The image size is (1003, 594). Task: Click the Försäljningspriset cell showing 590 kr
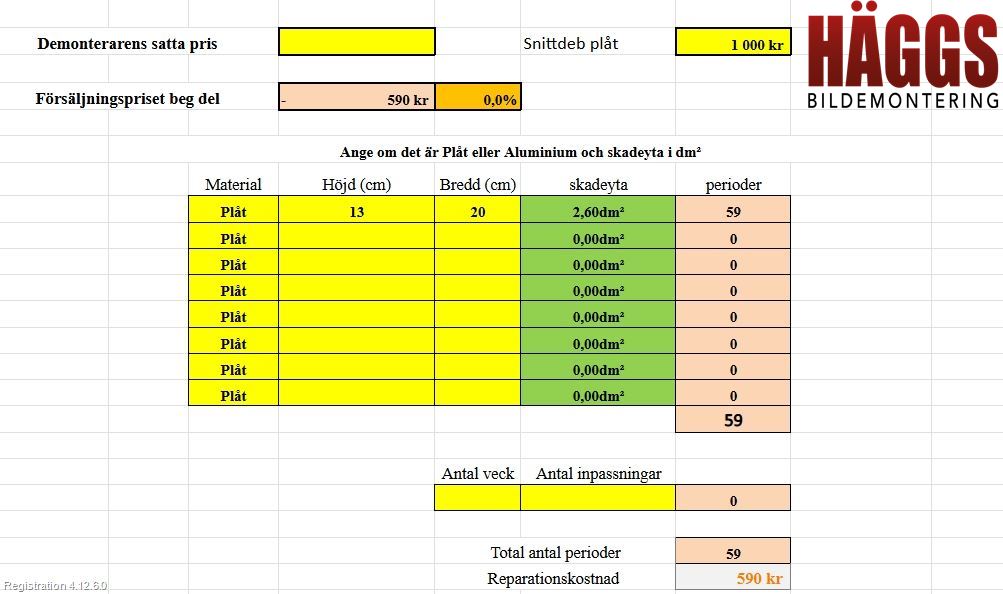(357, 97)
